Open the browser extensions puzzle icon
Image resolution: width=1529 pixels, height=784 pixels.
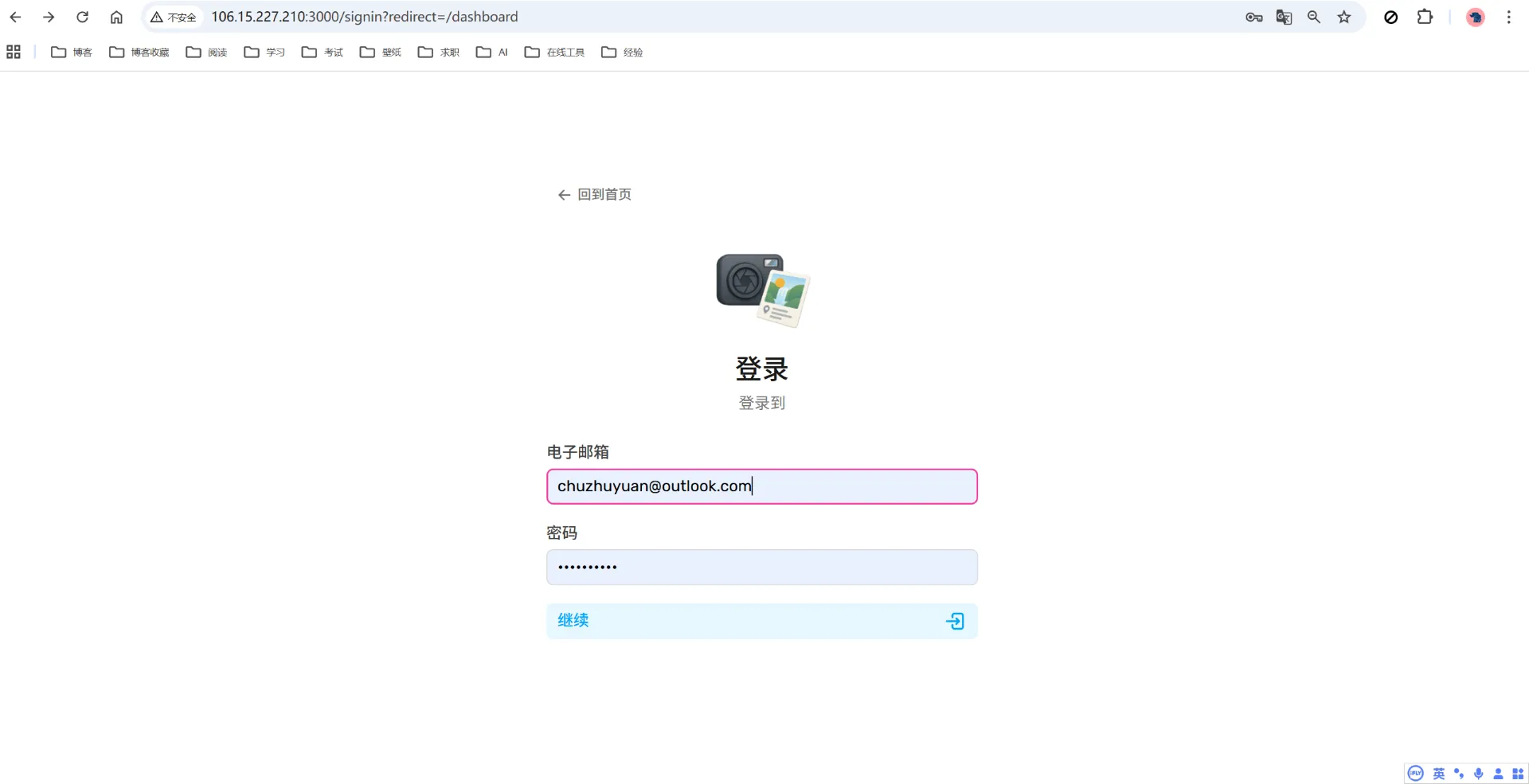click(1425, 17)
